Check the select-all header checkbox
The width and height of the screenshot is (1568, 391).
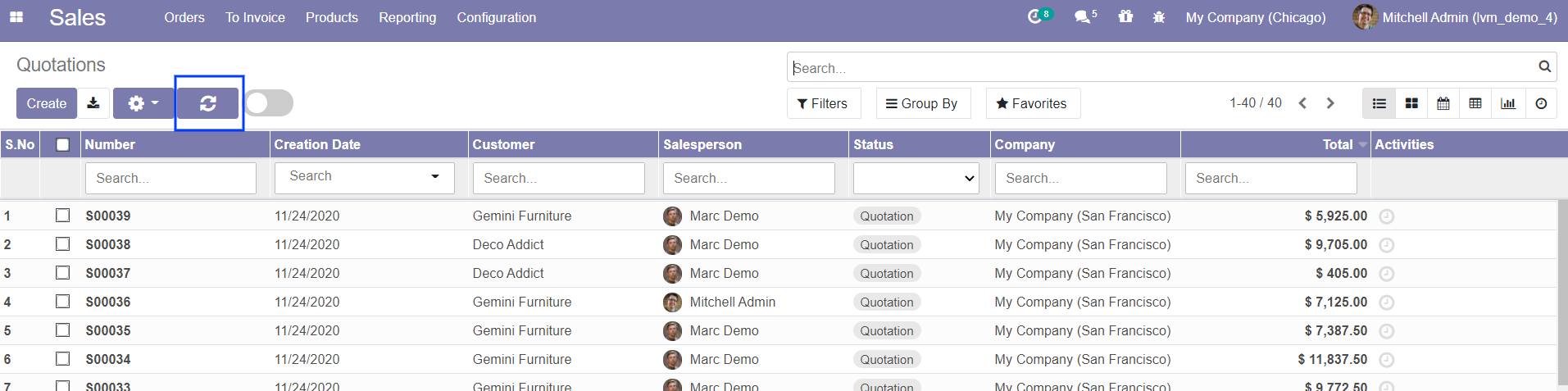point(62,145)
